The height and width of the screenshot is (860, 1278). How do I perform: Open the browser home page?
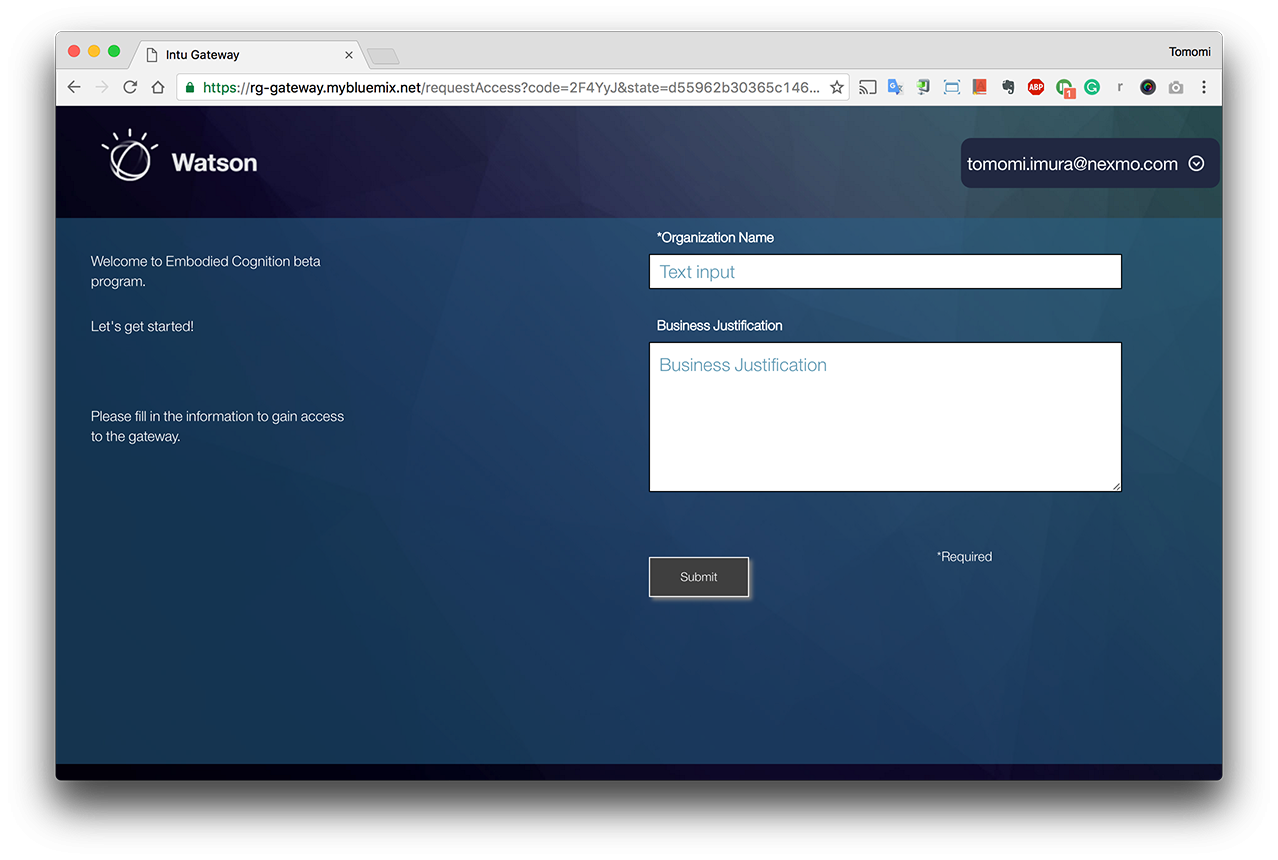(x=158, y=87)
